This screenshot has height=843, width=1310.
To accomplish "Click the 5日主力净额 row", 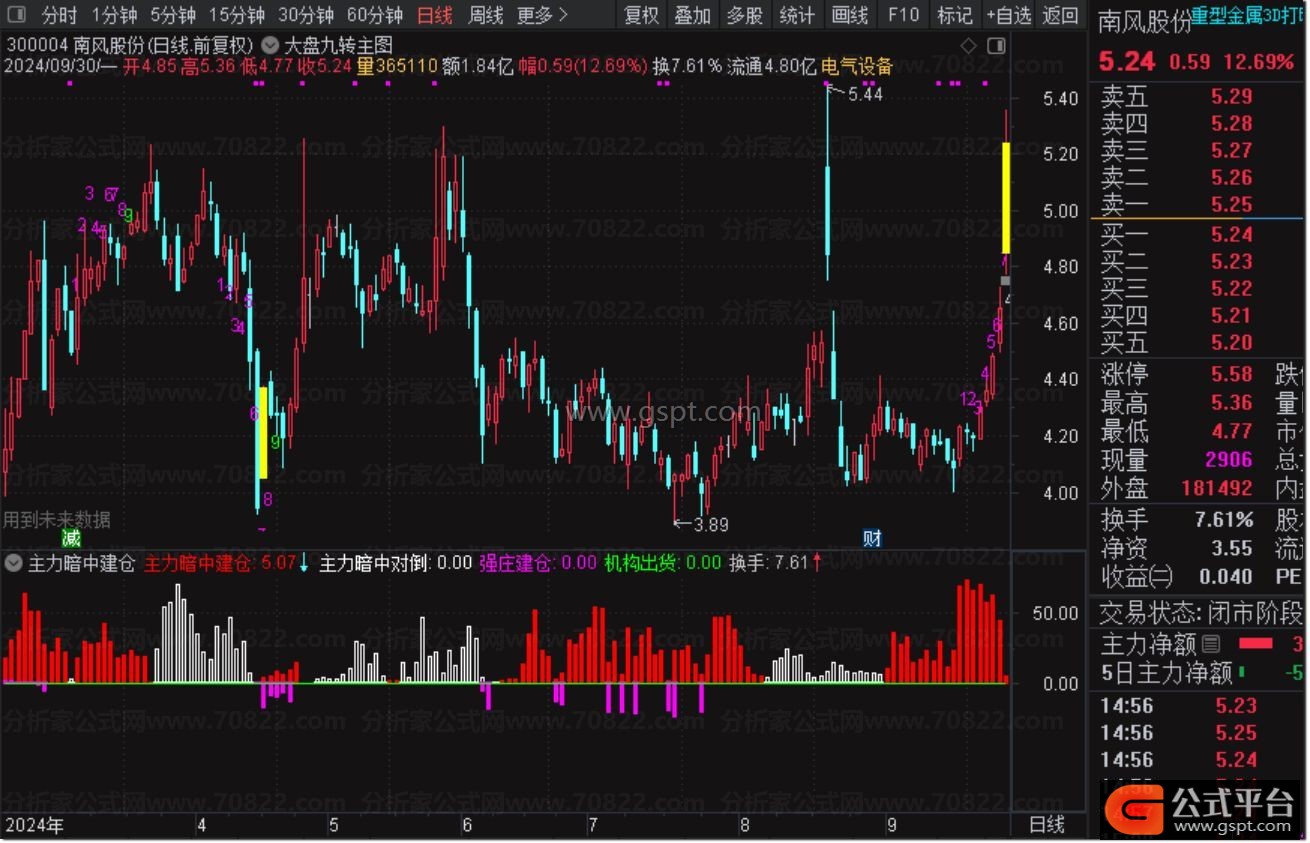I will pos(1203,673).
